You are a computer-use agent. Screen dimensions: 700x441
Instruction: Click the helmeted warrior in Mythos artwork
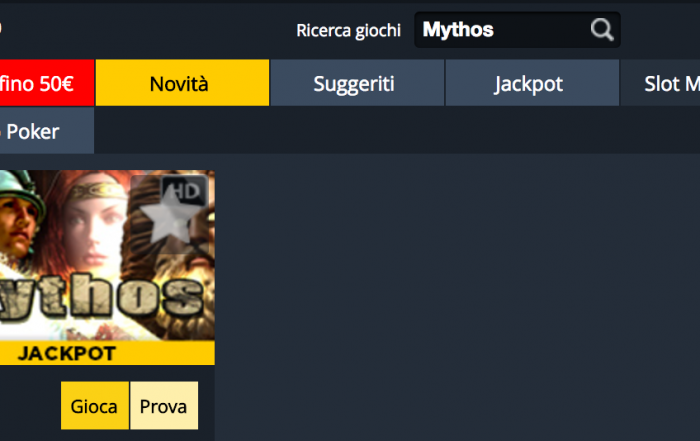(x=20, y=216)
